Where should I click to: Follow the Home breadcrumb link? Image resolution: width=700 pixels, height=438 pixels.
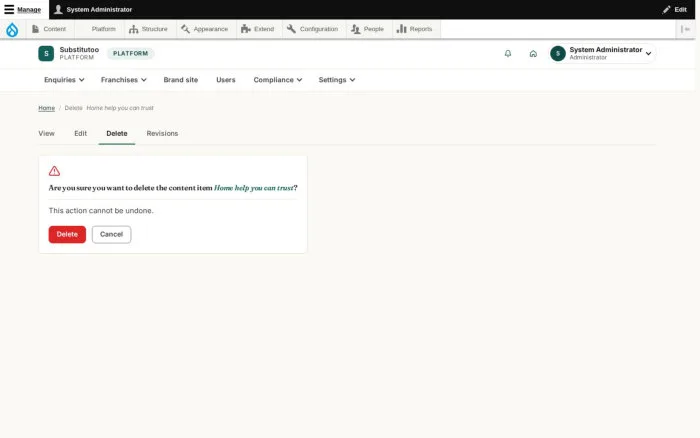(x=46, y=108)
